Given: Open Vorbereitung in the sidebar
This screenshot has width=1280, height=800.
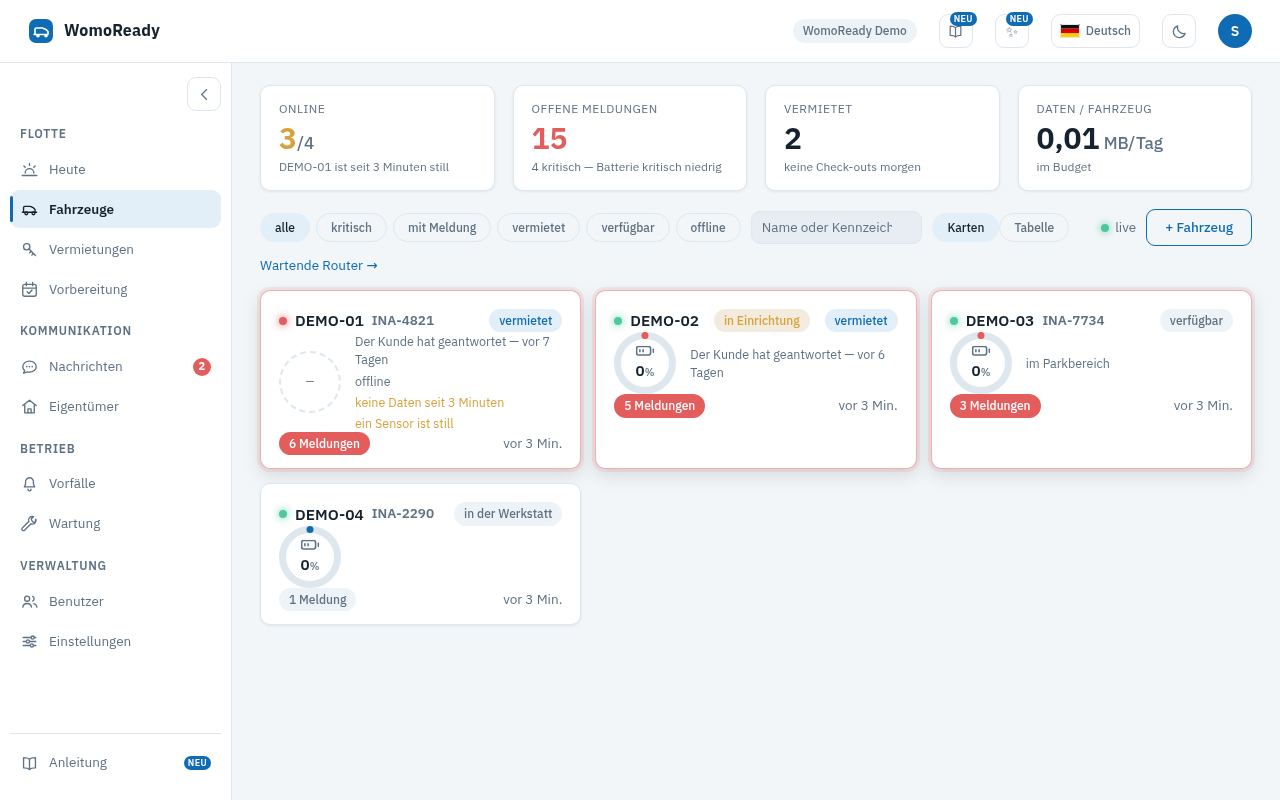Looking at the screenshot, I should point(115,290).
